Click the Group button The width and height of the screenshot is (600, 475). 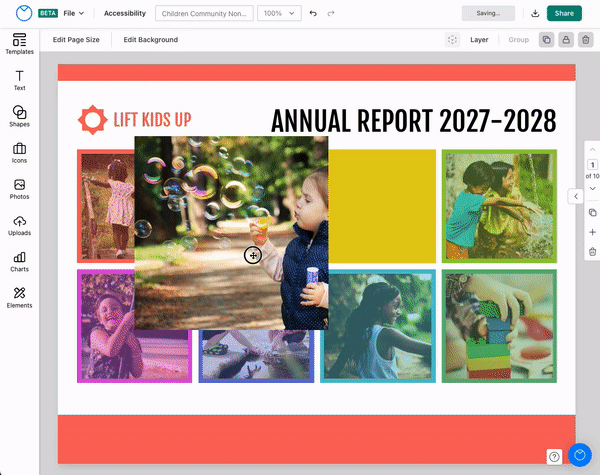point(518,40)
